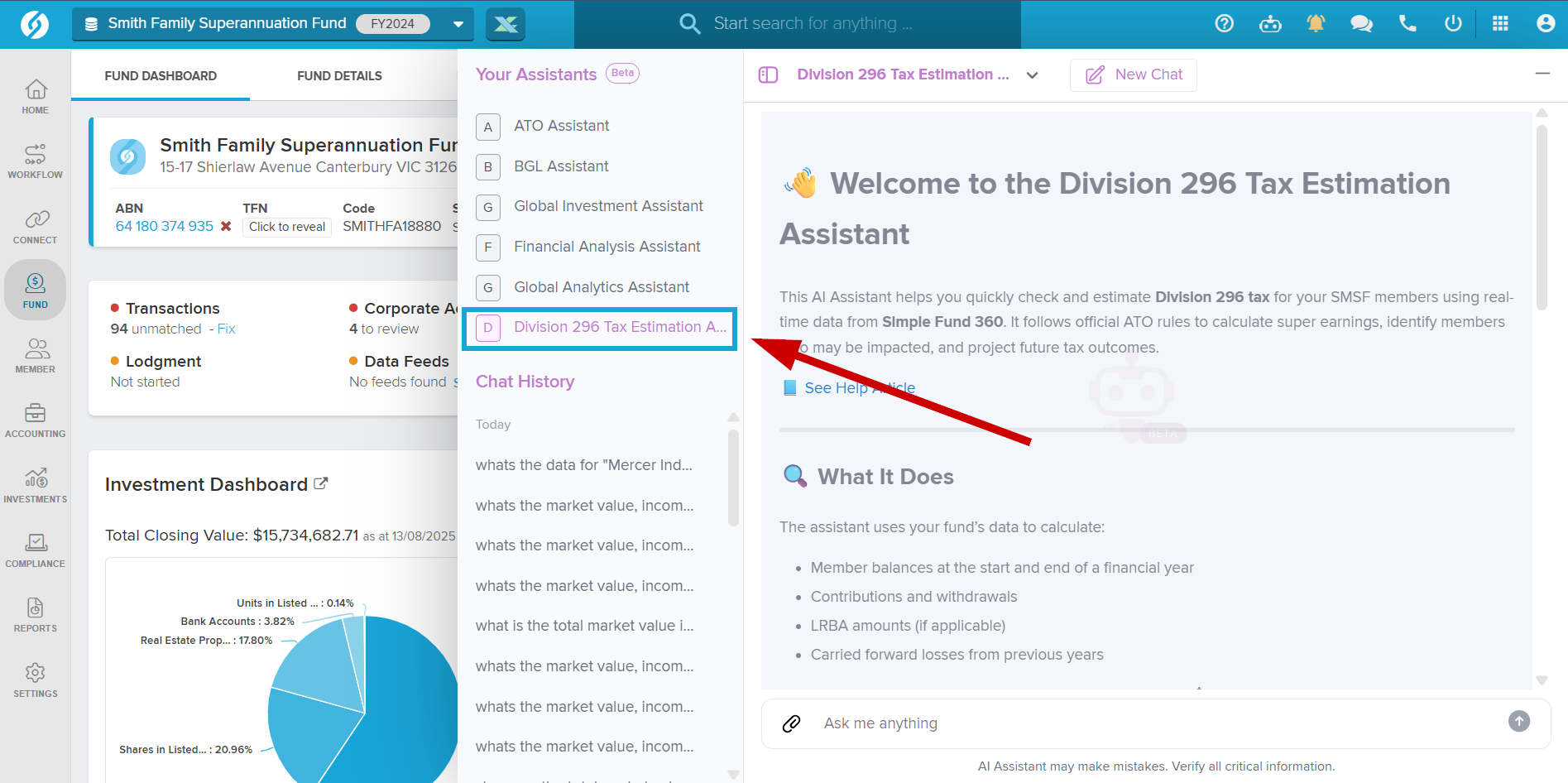Select the Connect sidebar icon
Viewport: 1568px width, 783px height.
click(x=35, y=225)
